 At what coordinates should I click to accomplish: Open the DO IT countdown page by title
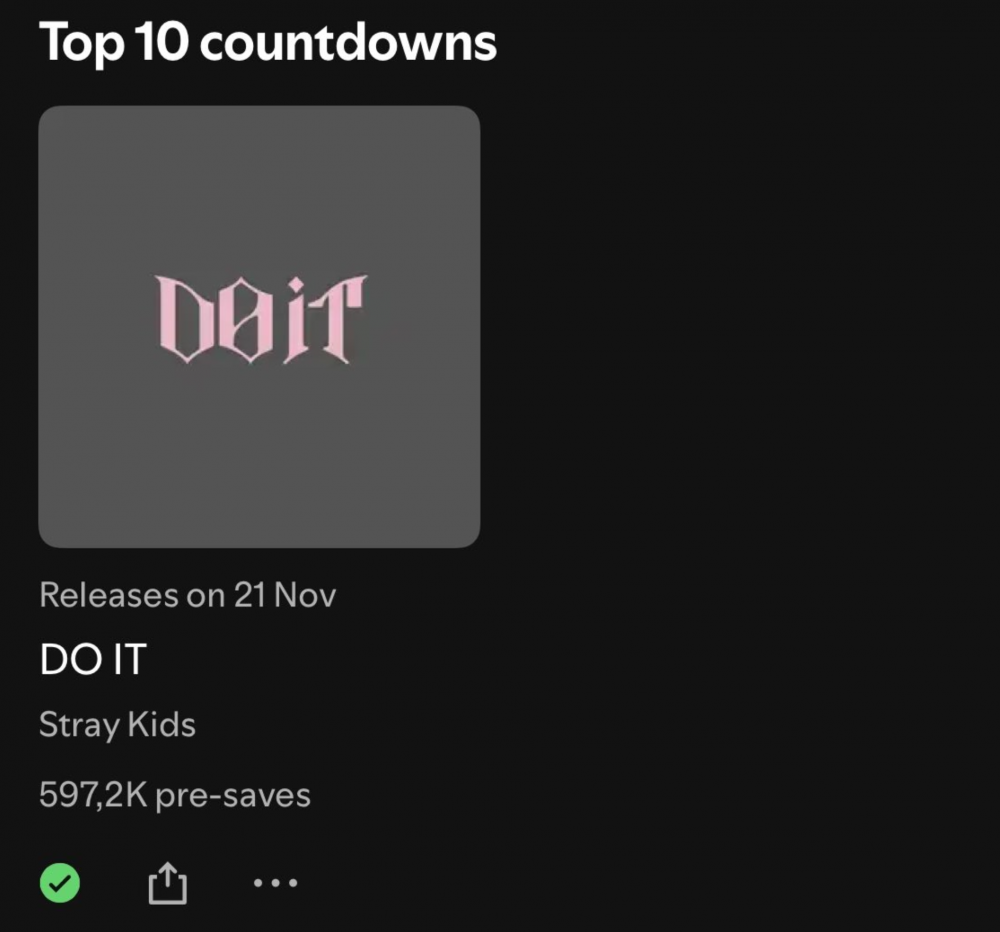tap(92, 660)
